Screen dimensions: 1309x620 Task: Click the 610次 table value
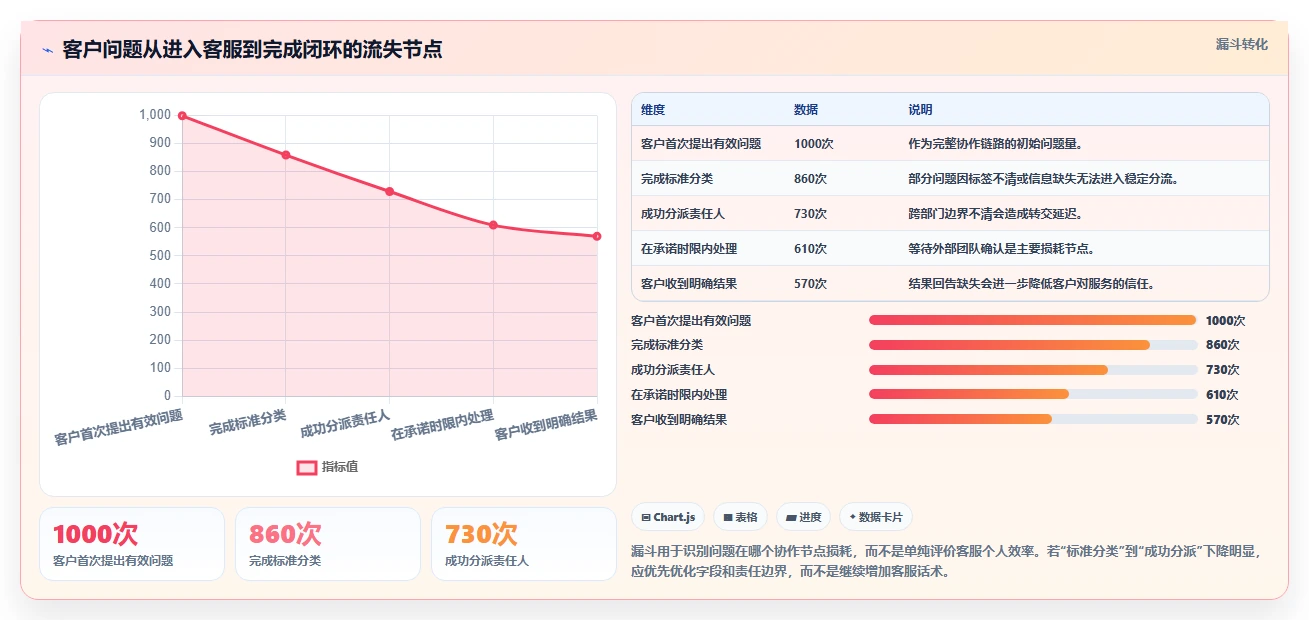tap(811, 249)
